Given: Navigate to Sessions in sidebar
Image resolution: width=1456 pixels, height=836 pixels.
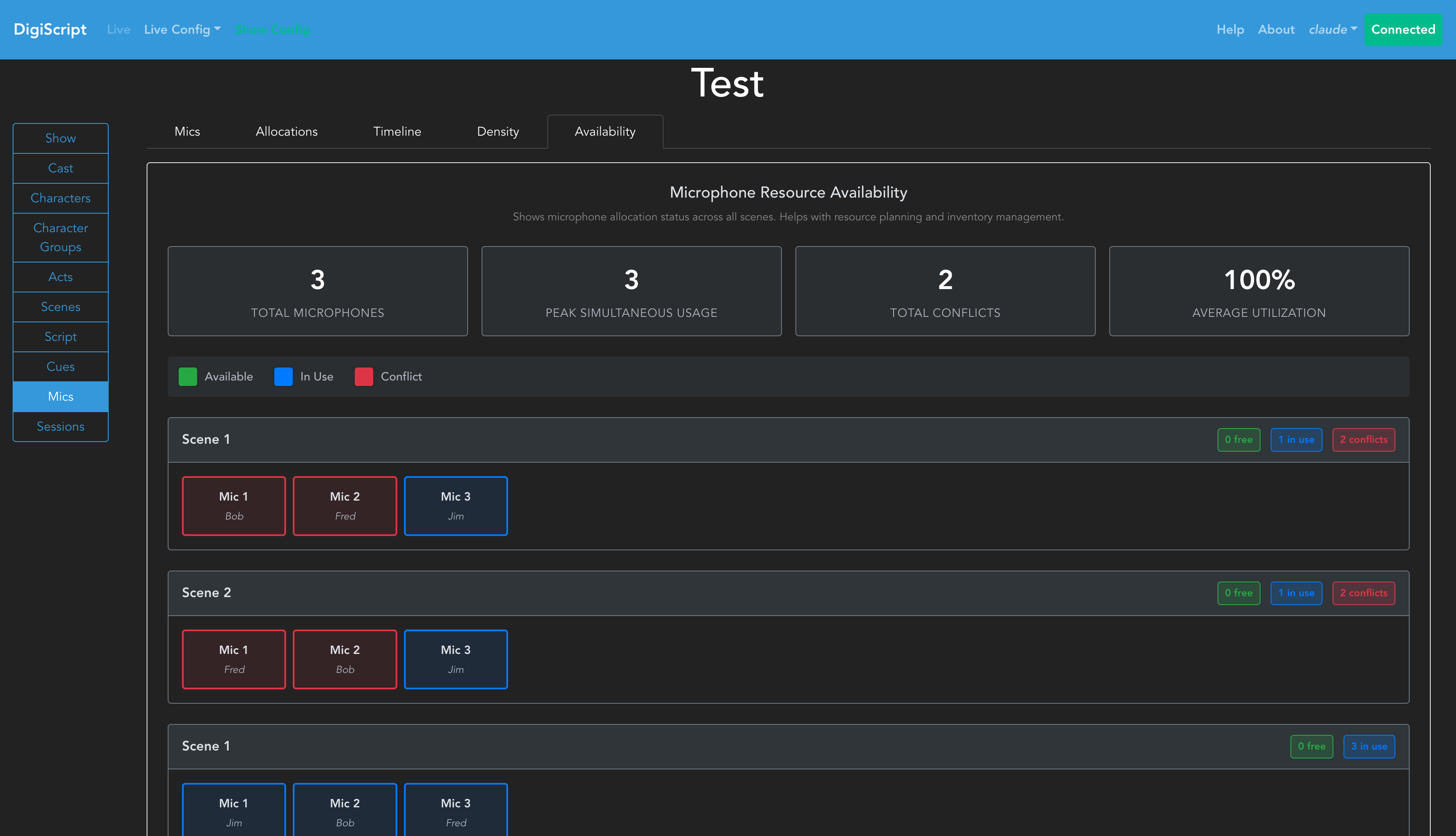Looking at the screenshot, I should pyautogui.click(x=60, y=426).
